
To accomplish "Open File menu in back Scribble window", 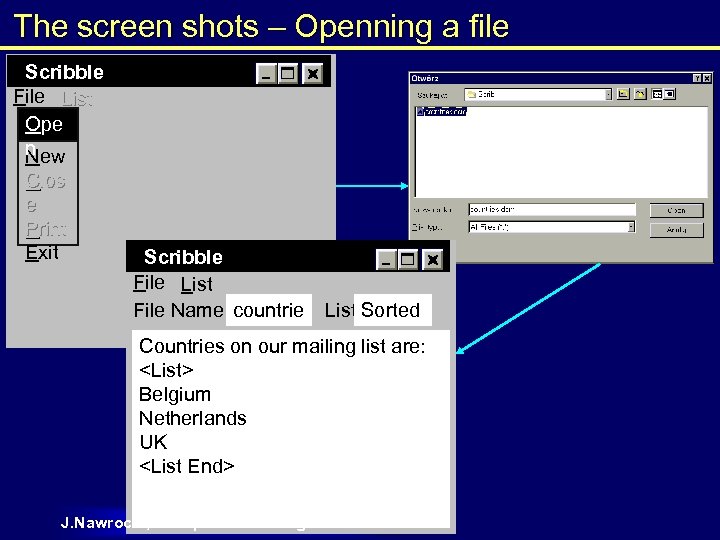I will pos(29,97).
